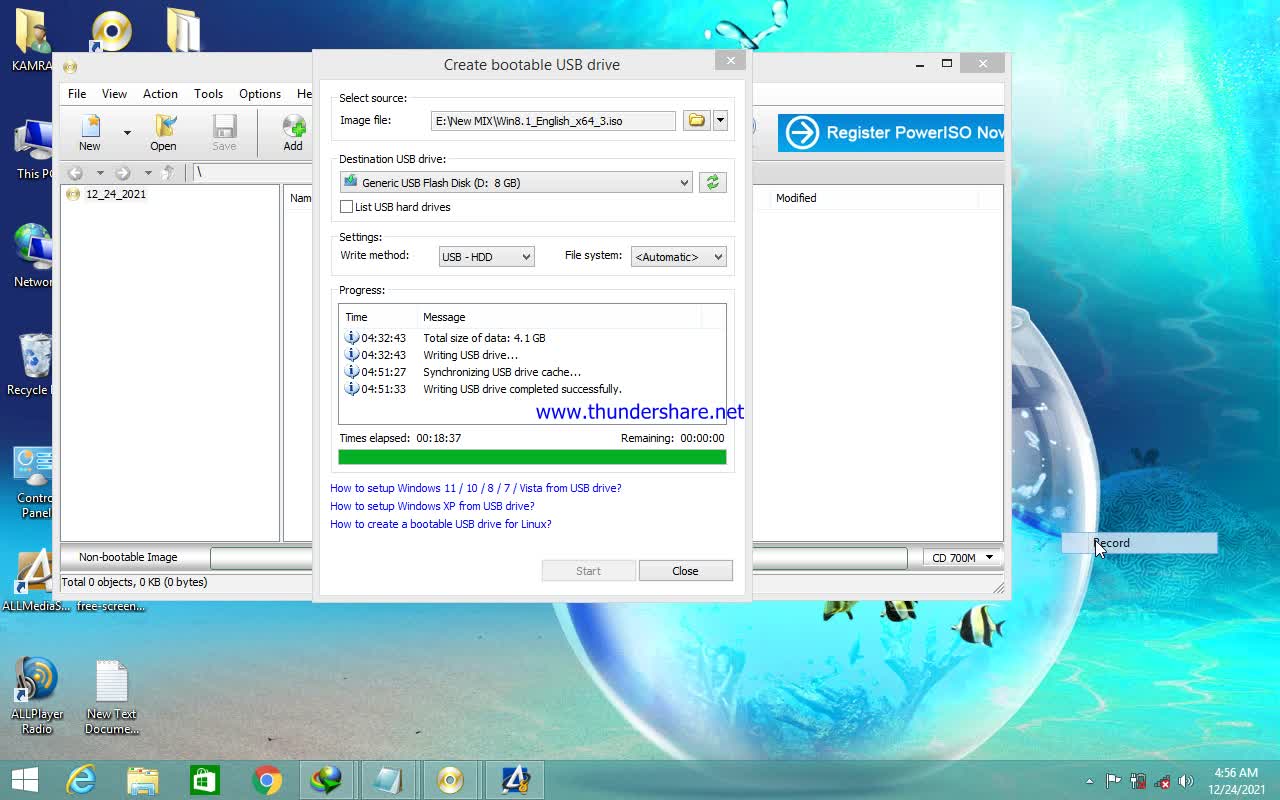Refresh the destination USB drive list
The image size is (1280, 800).
pos(712,182)
